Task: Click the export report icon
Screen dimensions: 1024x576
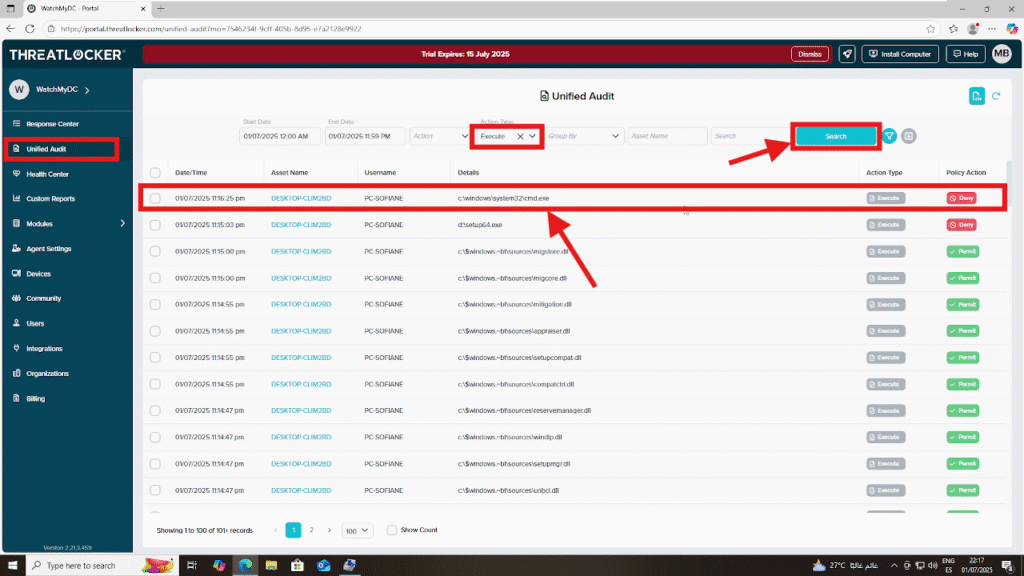Action: pyautogui.click(x=976, y=96)
